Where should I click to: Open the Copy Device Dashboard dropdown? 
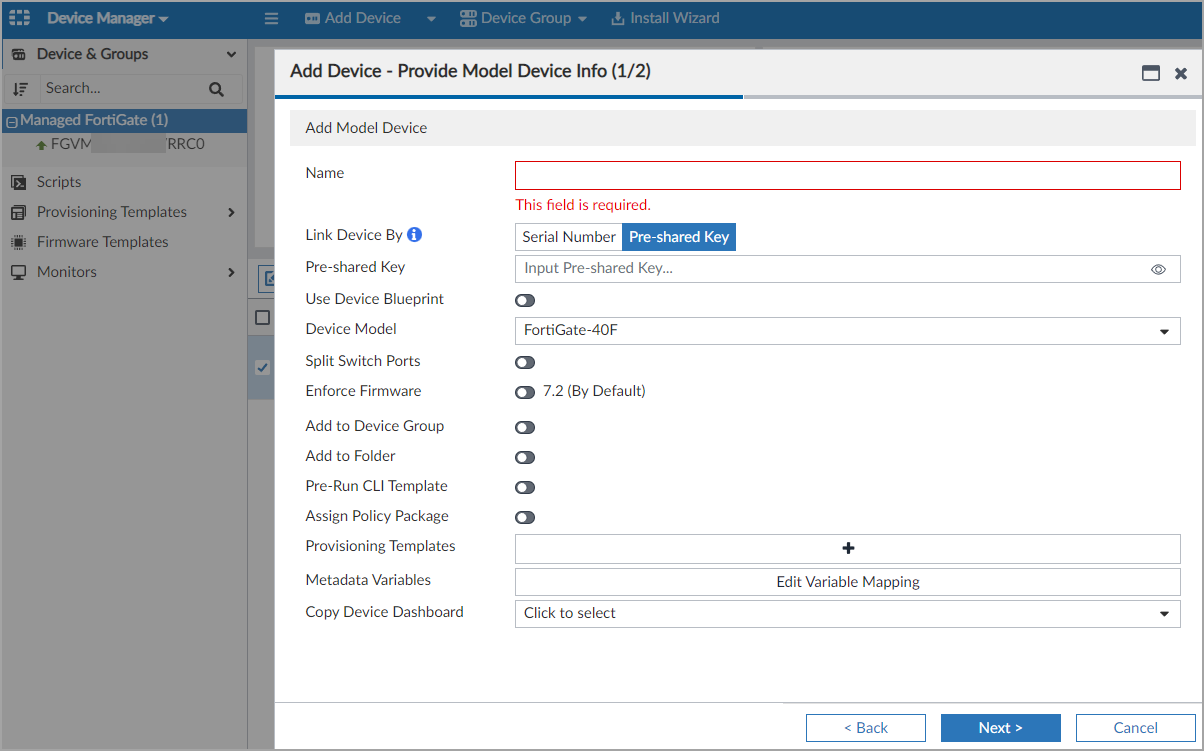pyautogui.click(x=847, y=613)
